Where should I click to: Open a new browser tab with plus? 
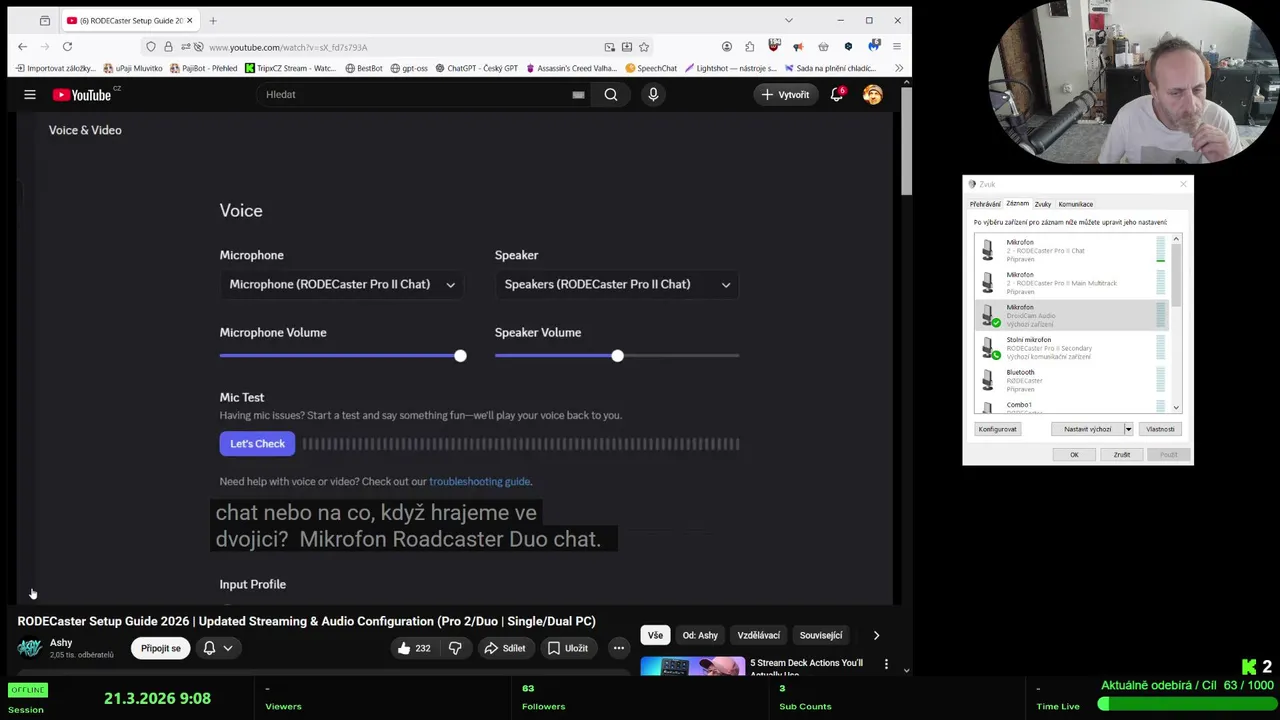(x=213, y=20)
